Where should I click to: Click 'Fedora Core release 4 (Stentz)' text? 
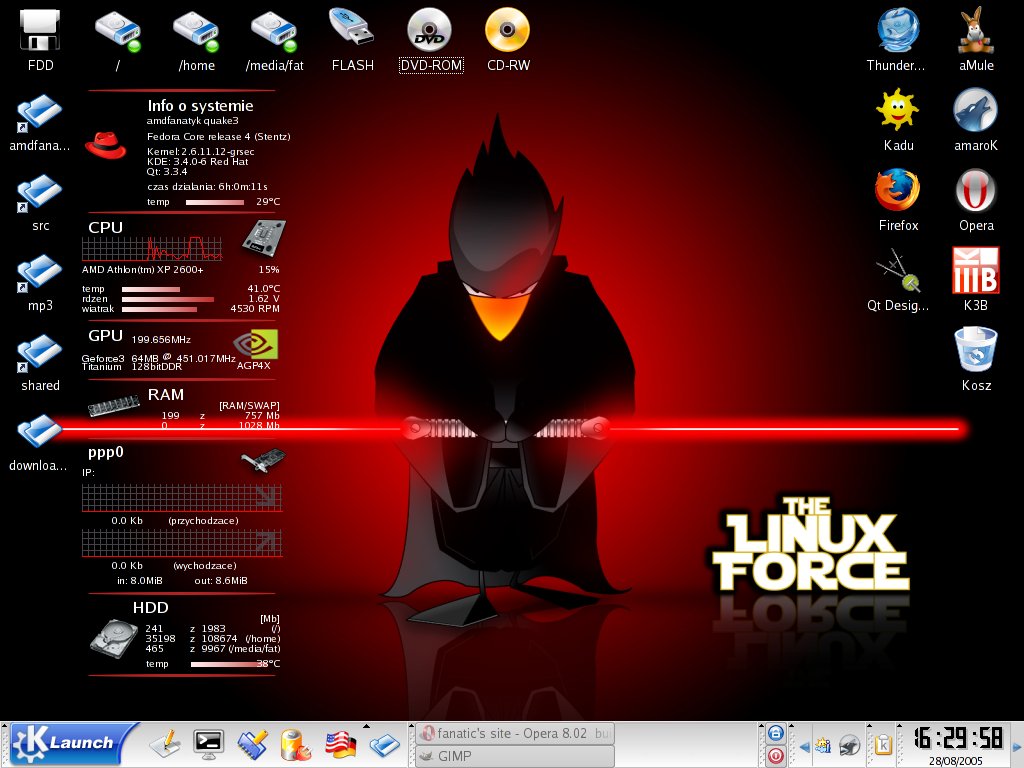(219, 136)
